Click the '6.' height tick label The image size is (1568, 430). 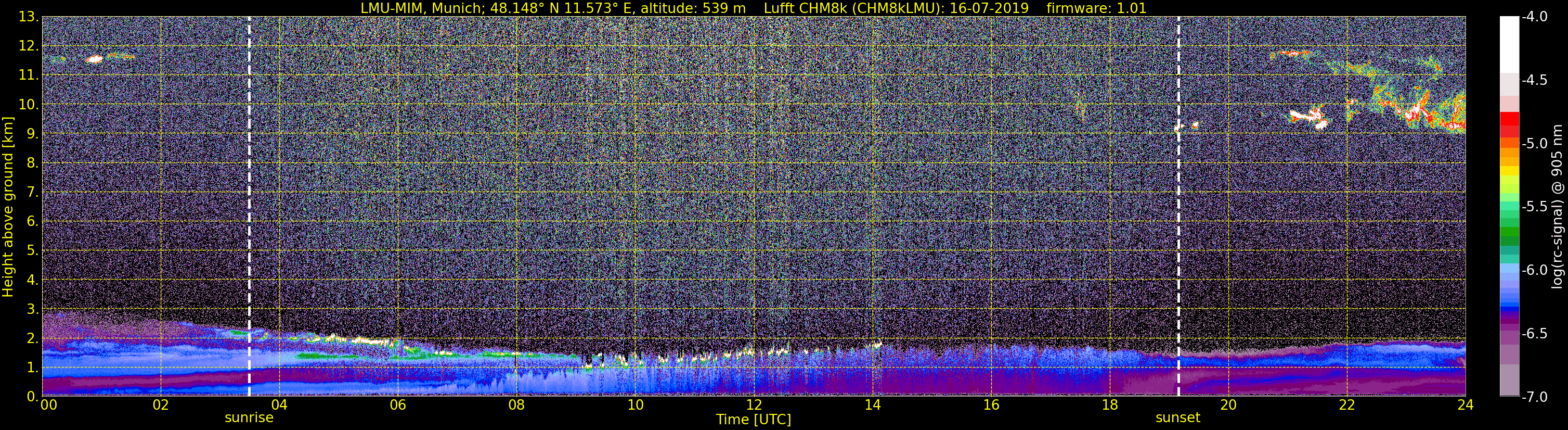click(x=32, y=222)
